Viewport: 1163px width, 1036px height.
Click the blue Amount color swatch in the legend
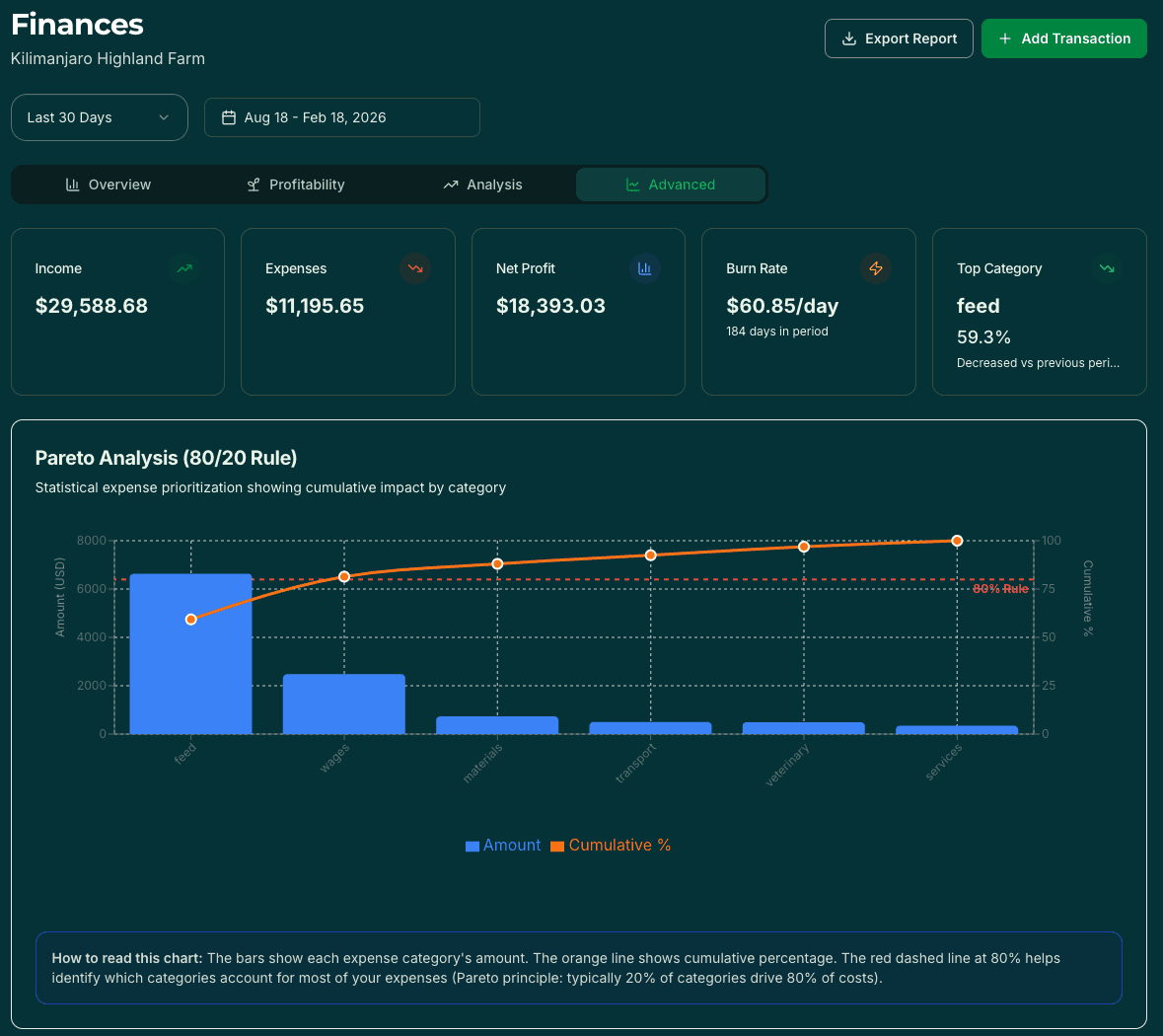(x=472, y=845)
